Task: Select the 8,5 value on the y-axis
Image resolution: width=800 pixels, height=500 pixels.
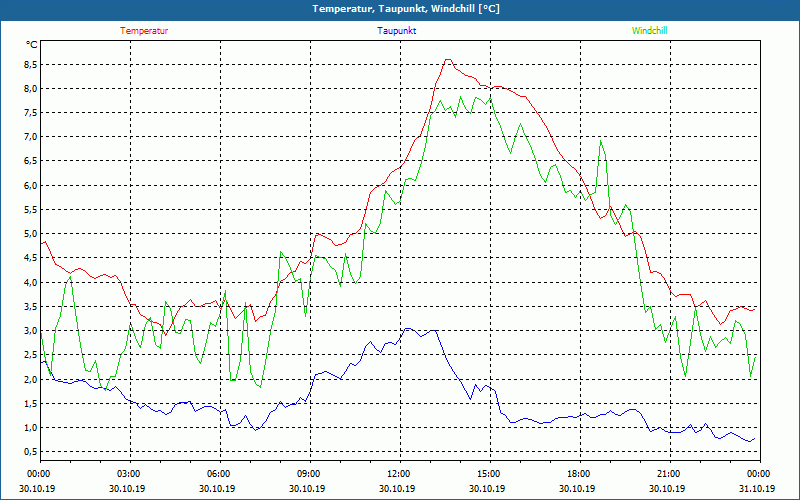Action: (30, 64)
